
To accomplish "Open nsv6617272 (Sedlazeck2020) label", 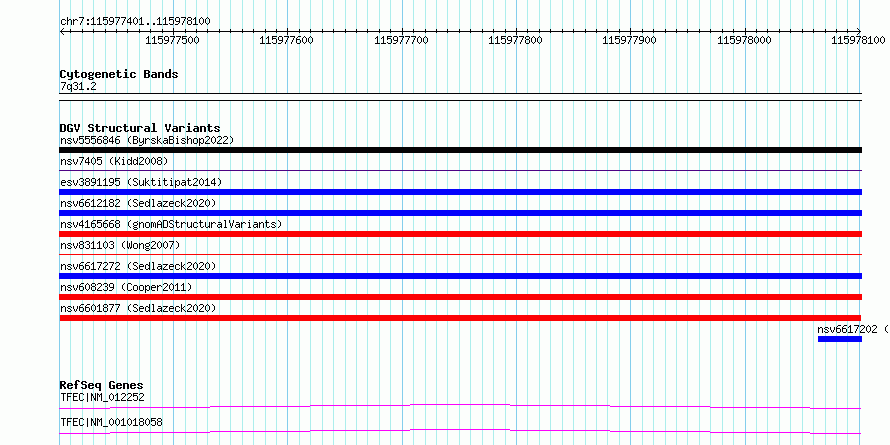I will [x=138, y=266].
